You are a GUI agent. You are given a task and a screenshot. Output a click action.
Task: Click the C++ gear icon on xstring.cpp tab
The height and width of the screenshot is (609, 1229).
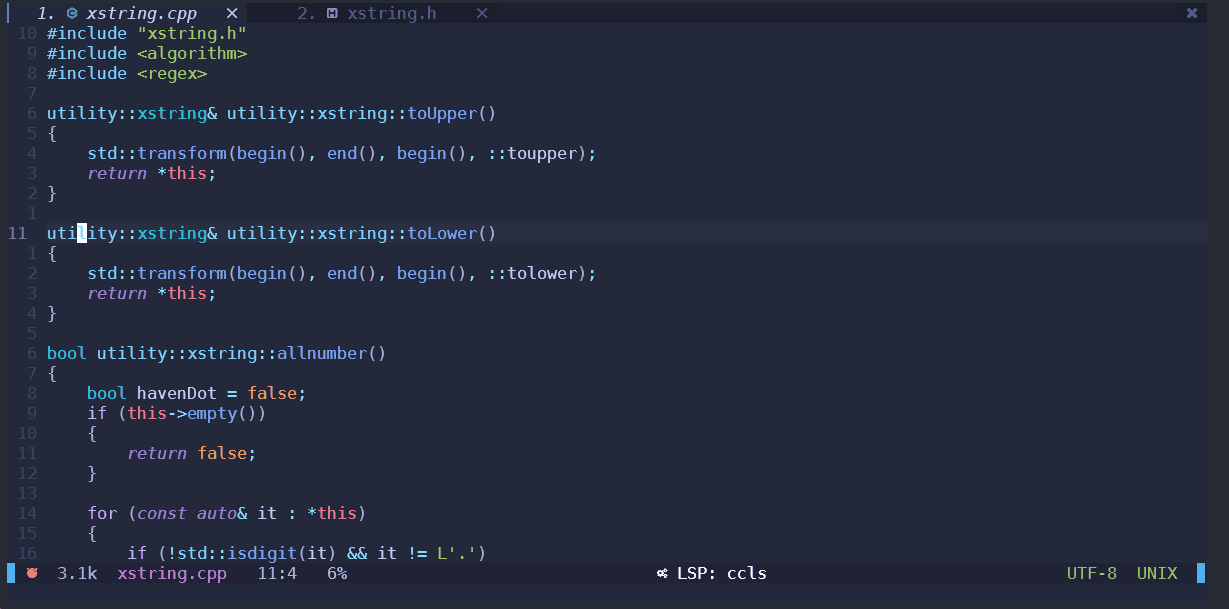point(71,13)
